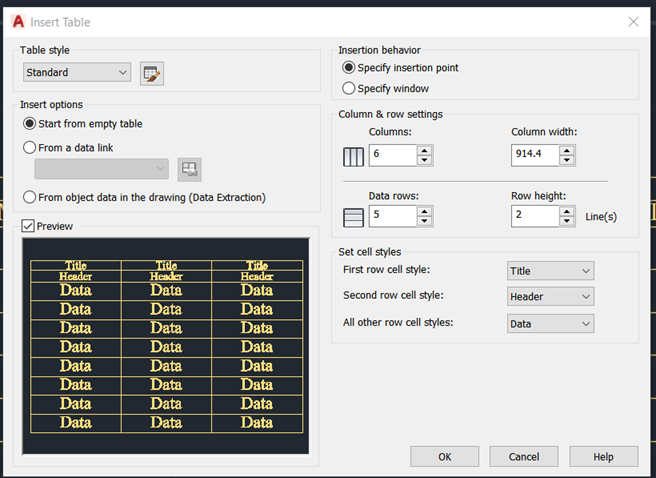Decrease the Column width value
656x478 pixels.
click(566, 160)
